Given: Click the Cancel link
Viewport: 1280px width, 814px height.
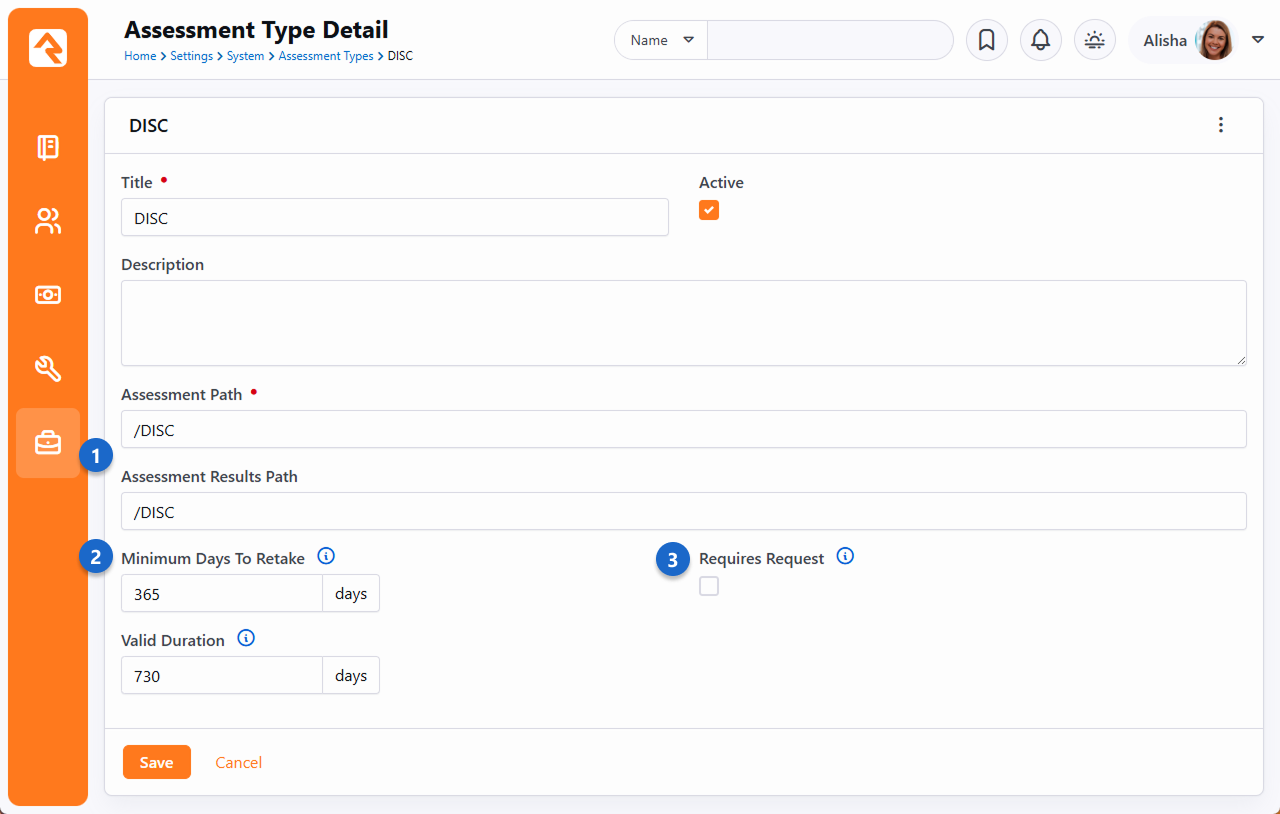Looking at the screenshot, I should pos(238,762).
